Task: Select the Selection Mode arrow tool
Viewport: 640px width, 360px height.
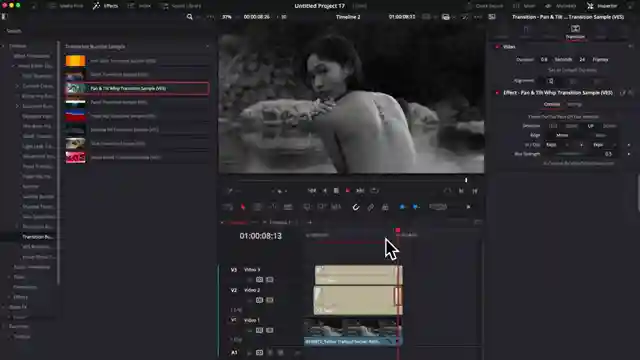Action: (x=243, y=207)
